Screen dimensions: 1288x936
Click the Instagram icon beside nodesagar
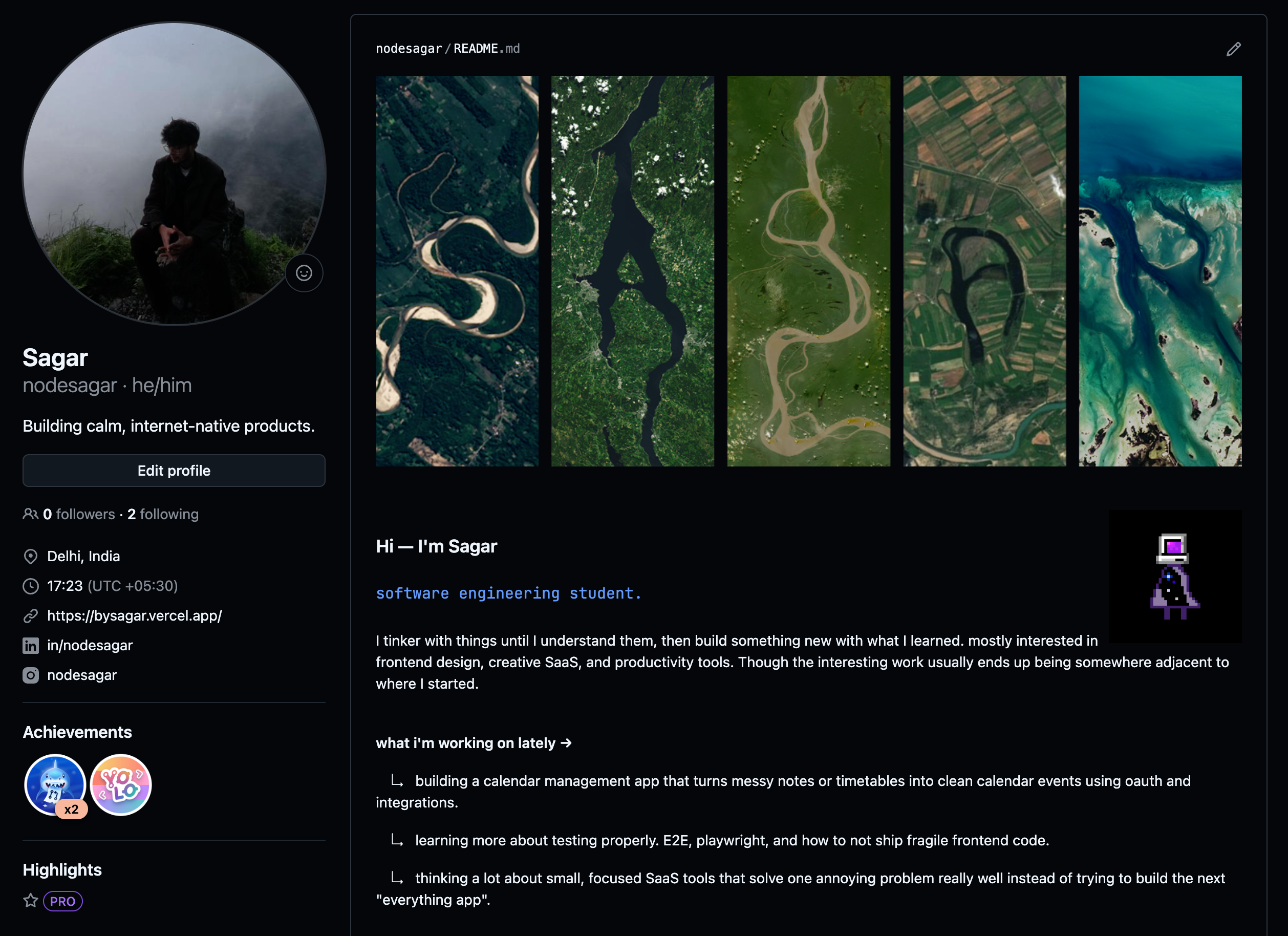pyautogui.click(x=31, y=675)
